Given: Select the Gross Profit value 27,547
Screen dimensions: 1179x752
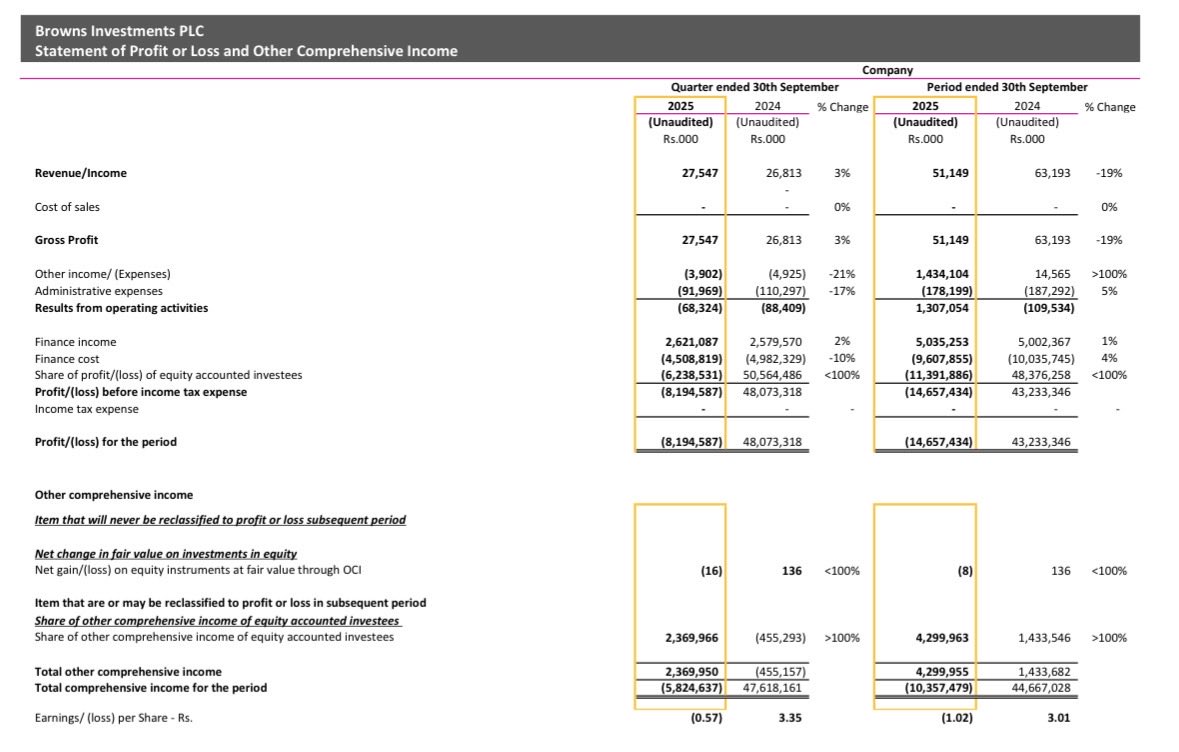Looking at the screenshot, I should 700,240.
